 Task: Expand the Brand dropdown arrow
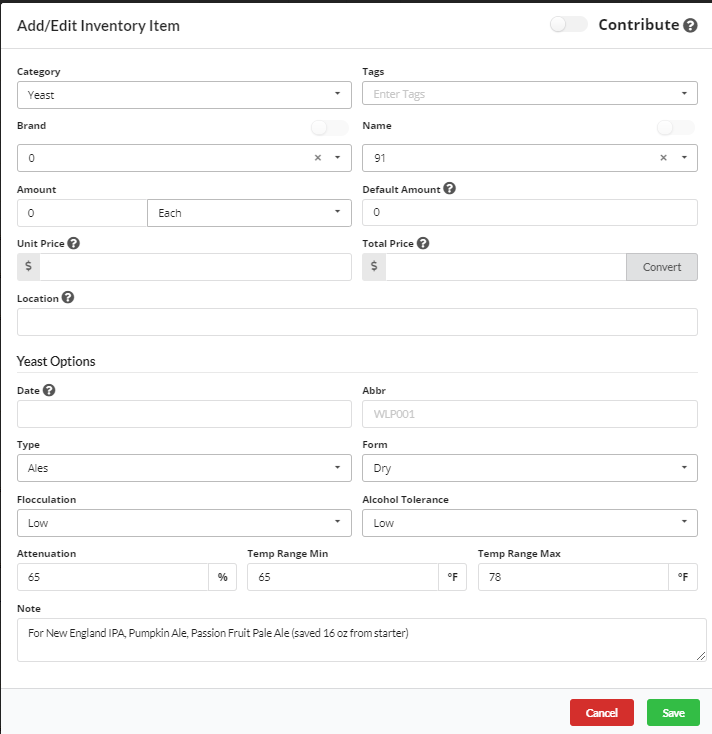(x=338, y=158)
